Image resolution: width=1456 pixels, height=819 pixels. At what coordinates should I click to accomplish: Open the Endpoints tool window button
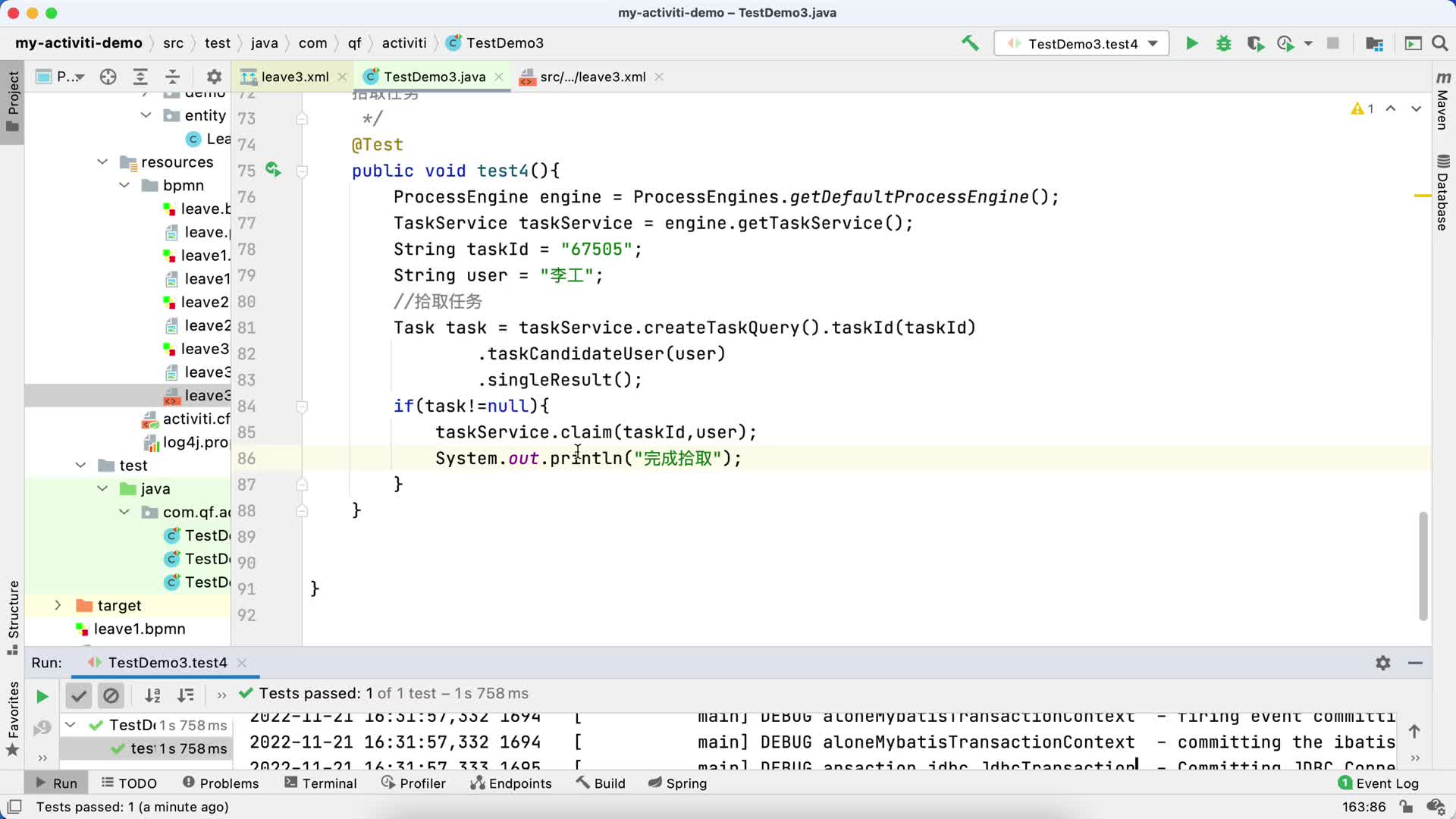pos(511,783)
